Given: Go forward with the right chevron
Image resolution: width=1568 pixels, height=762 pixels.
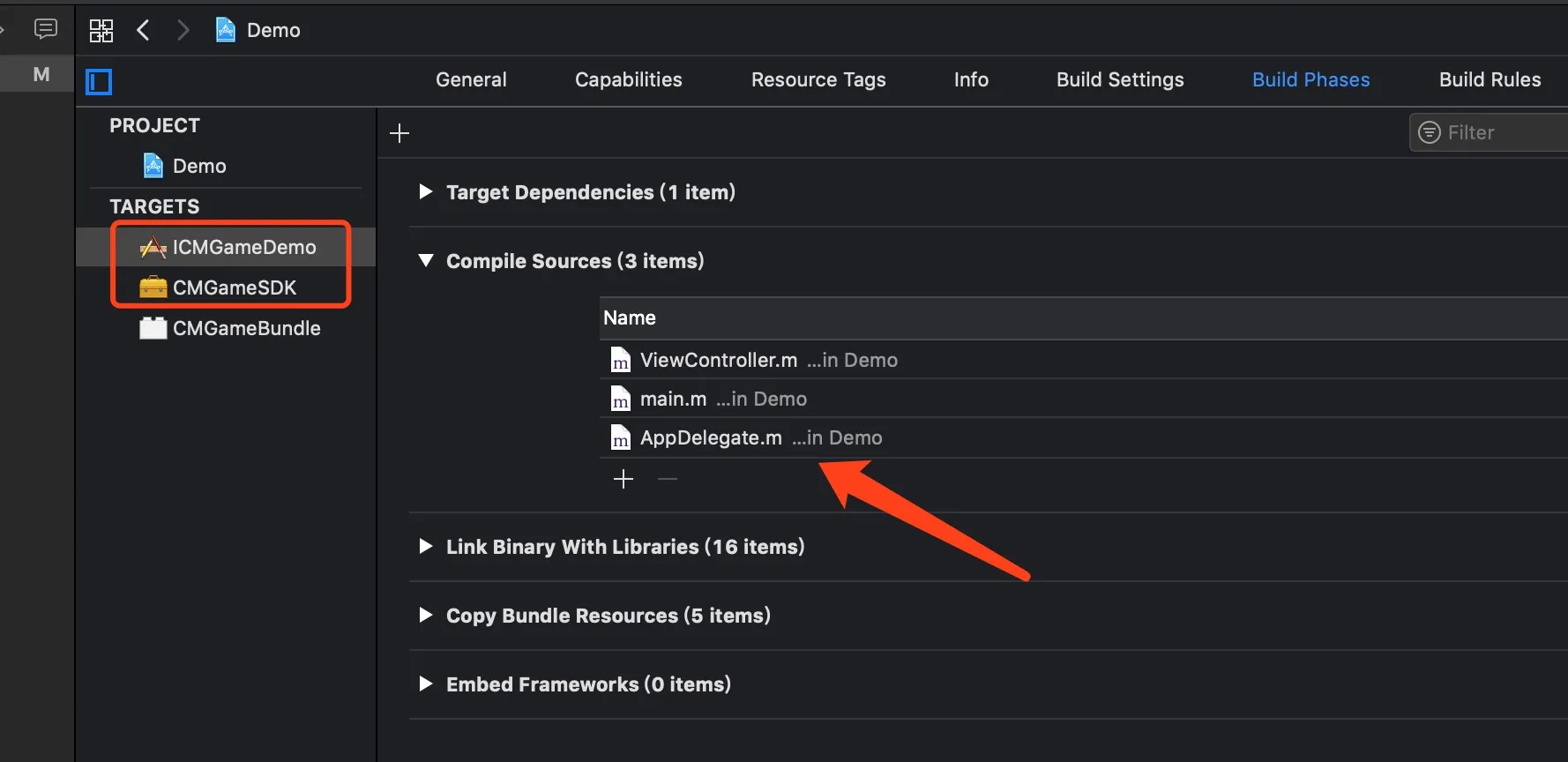Looking at the screenshot, I should pos(183,30).
